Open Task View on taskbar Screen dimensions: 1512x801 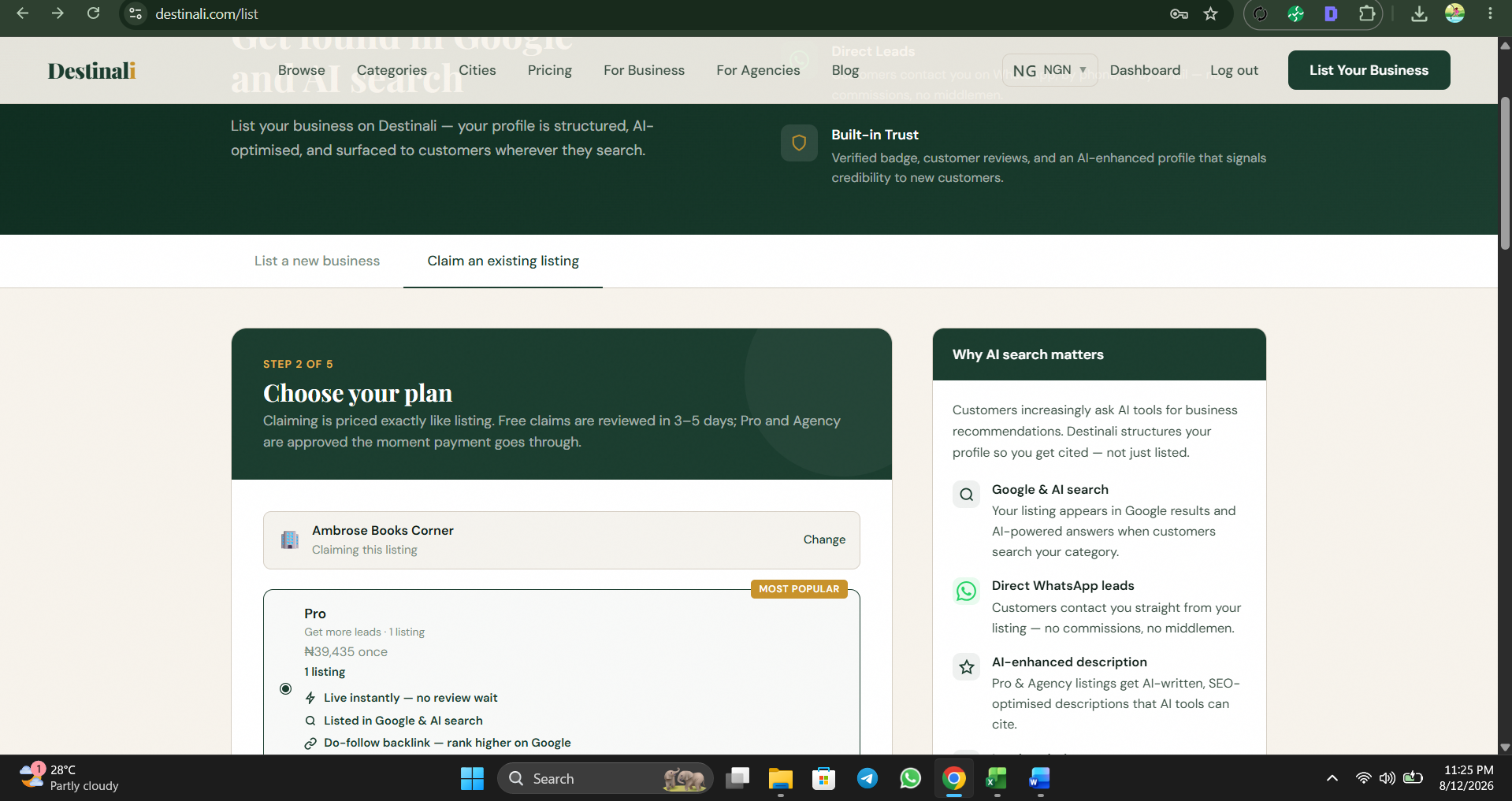tap(737, 778)
